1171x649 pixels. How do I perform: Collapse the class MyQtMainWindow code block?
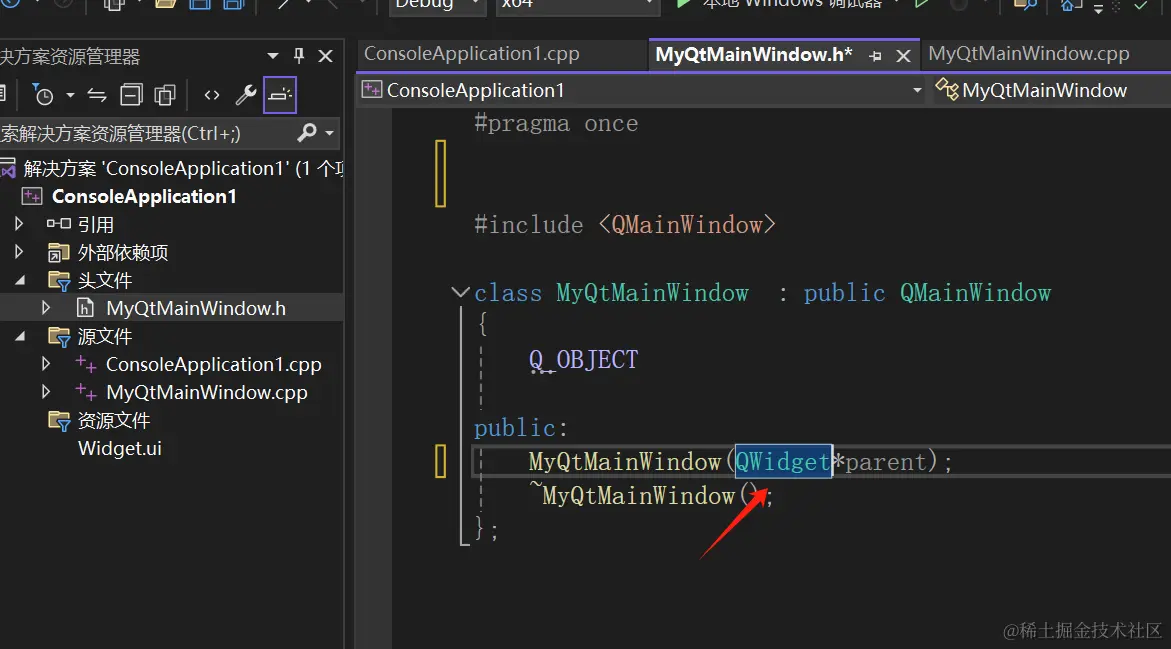(x=460, y=292)
